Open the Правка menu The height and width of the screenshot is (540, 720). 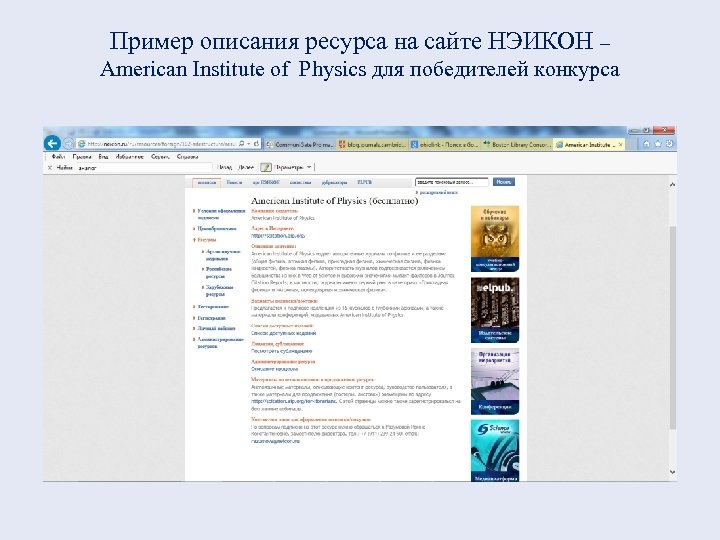pyautogui.click(x=82, y=157)
